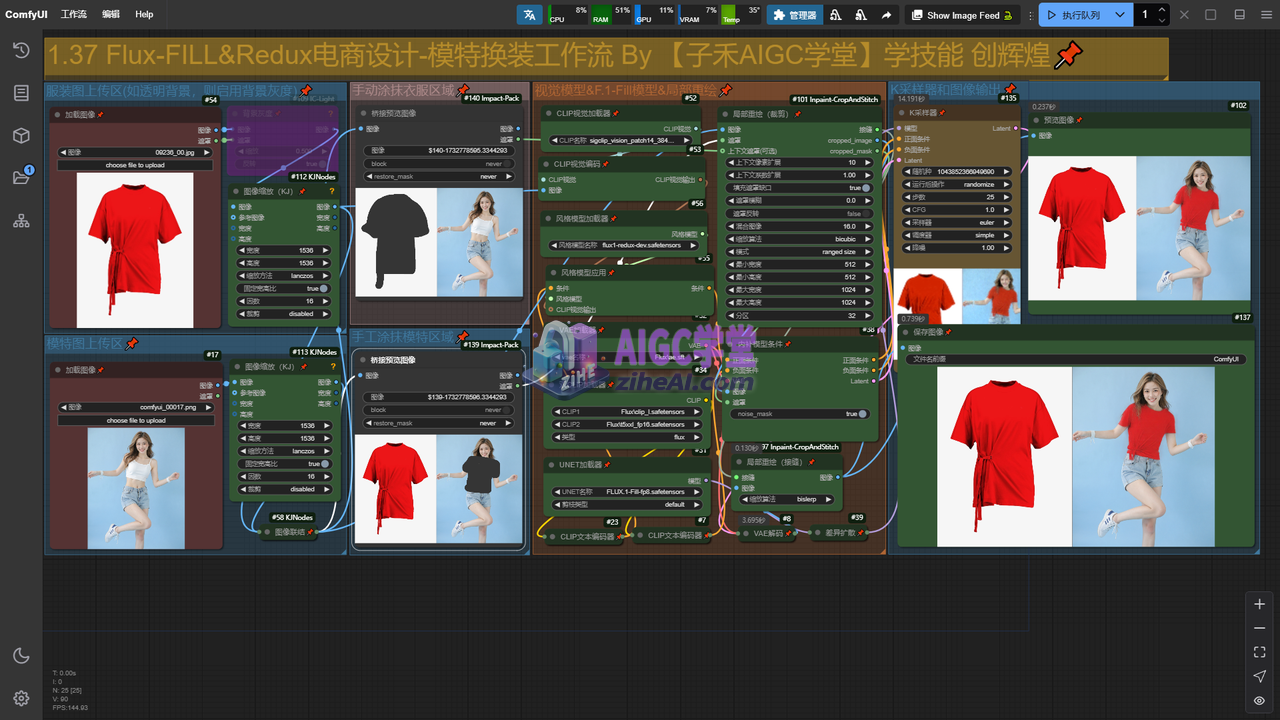Open the node library cube icon
Image resolution: width=1280 pixels, height=720 pixels.
click(21, 136)
